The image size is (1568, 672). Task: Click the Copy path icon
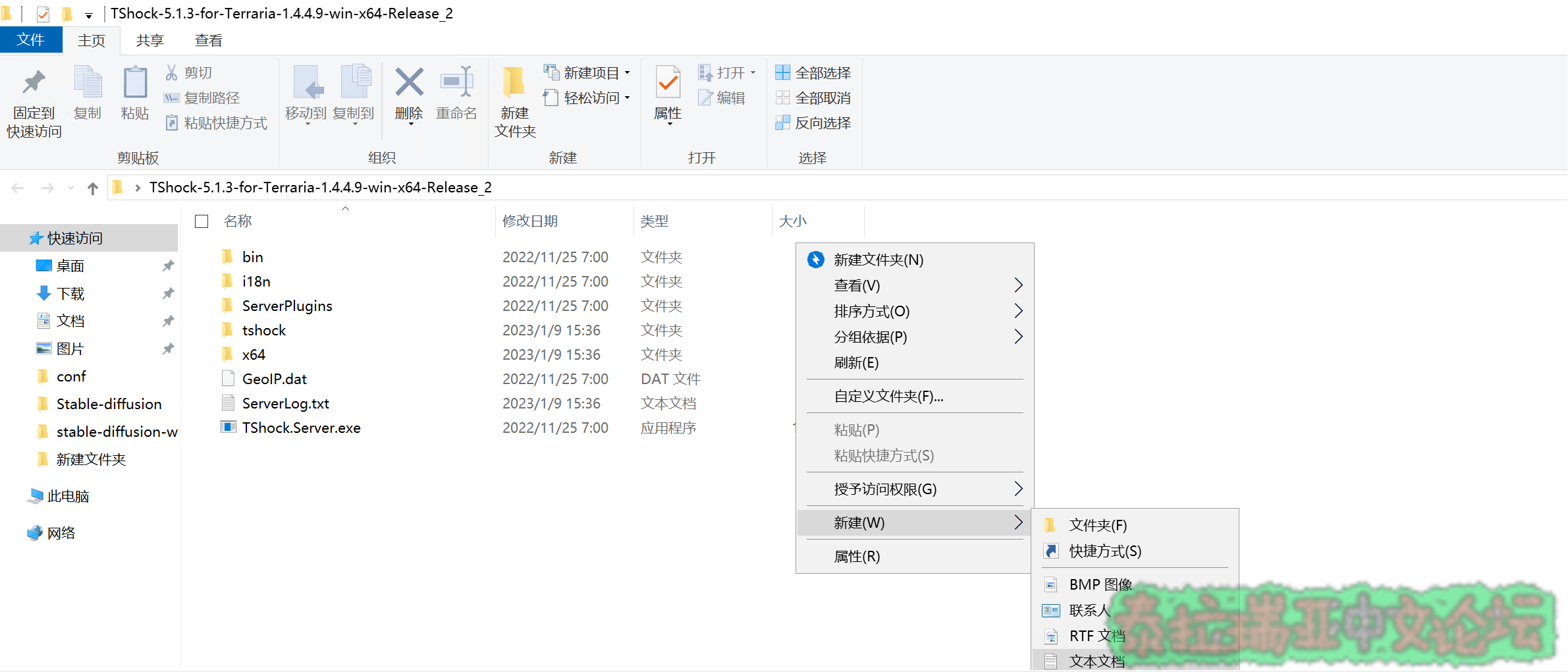point(171,98)
